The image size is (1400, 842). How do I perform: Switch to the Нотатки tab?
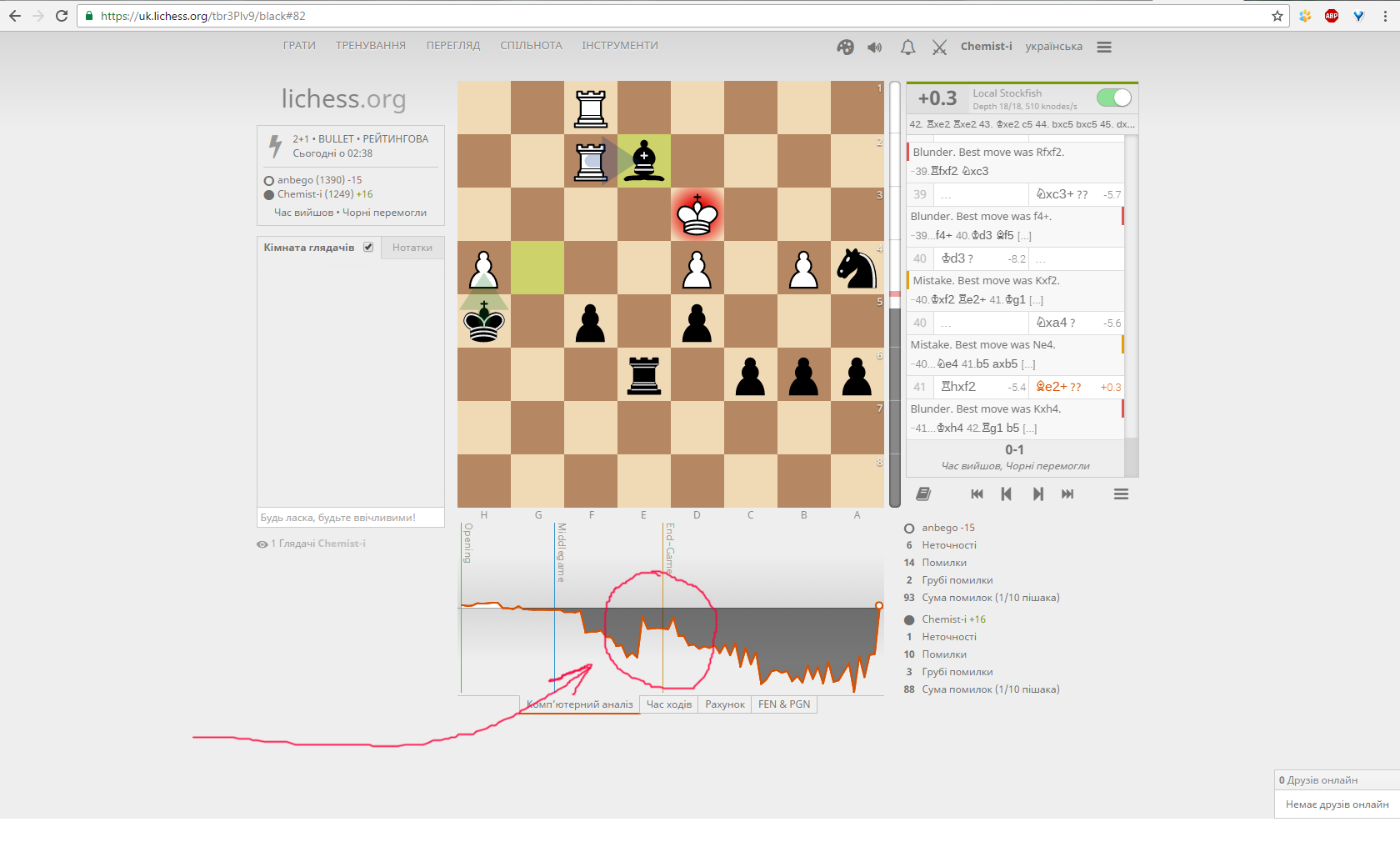pyautogui.click(x=412, y=248)
